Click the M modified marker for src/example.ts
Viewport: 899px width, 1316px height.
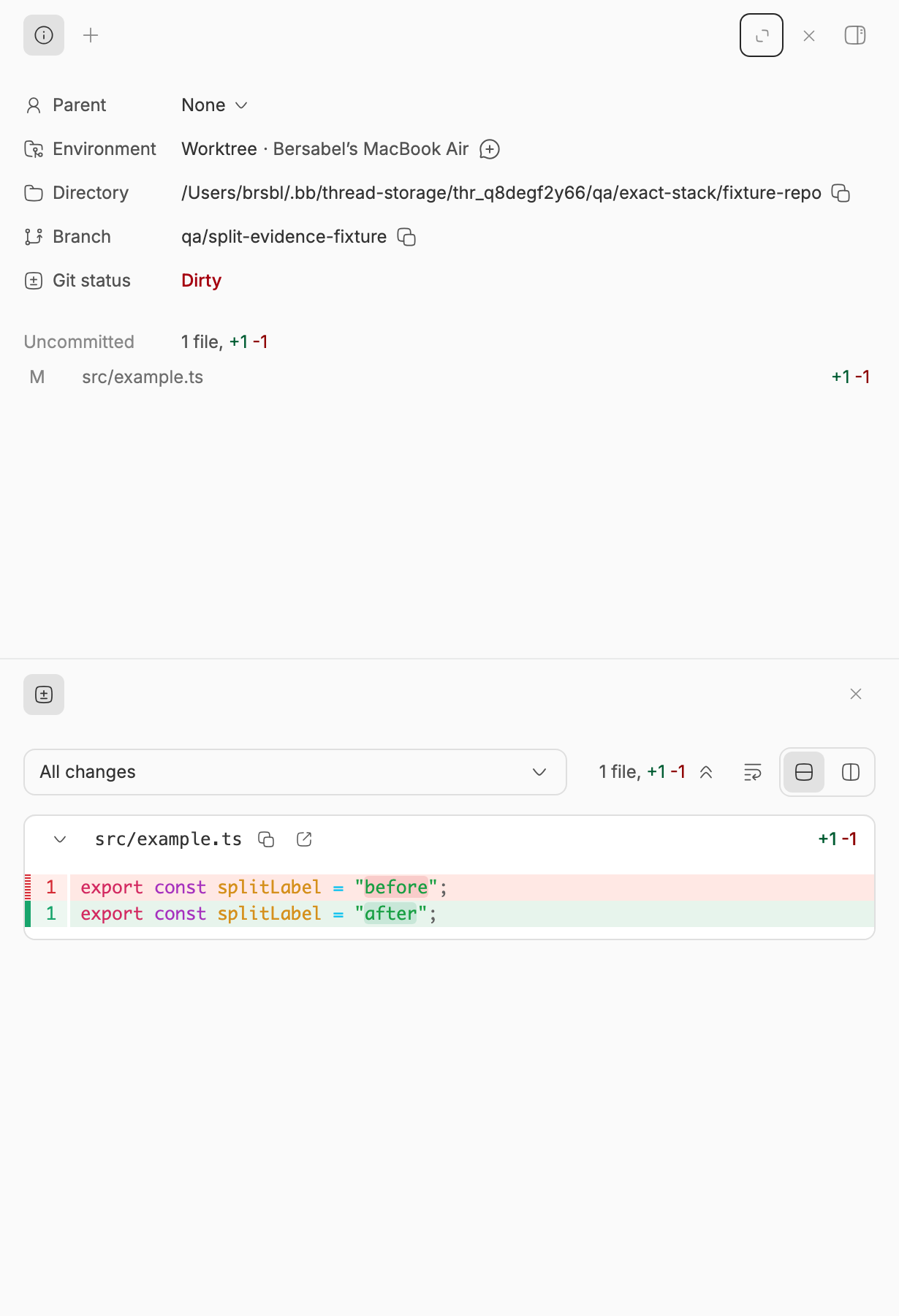[37, 377]
